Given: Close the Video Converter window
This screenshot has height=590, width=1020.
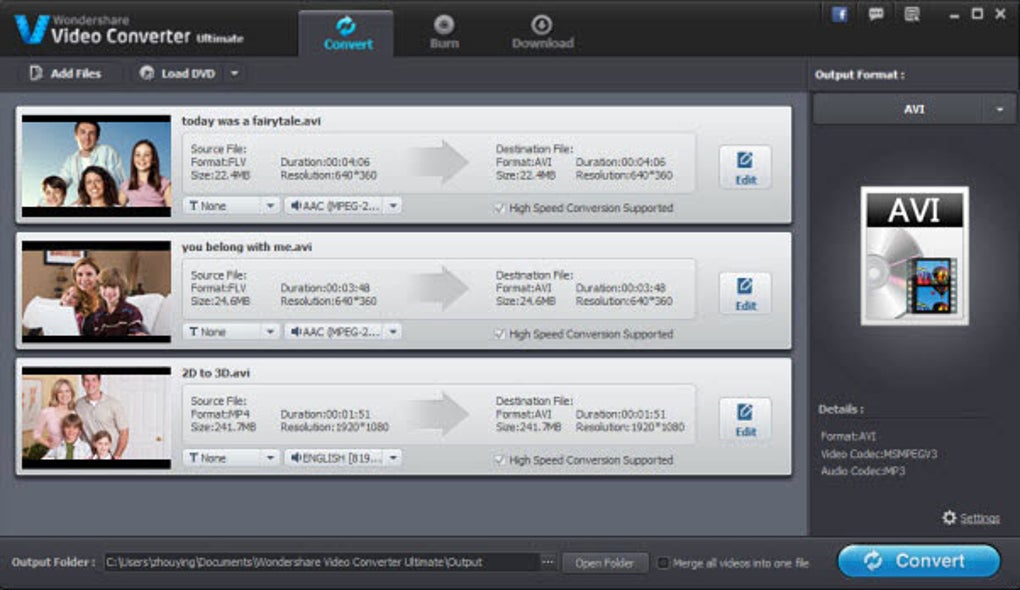Looking at the screenshot, I should coord(1000,14).
